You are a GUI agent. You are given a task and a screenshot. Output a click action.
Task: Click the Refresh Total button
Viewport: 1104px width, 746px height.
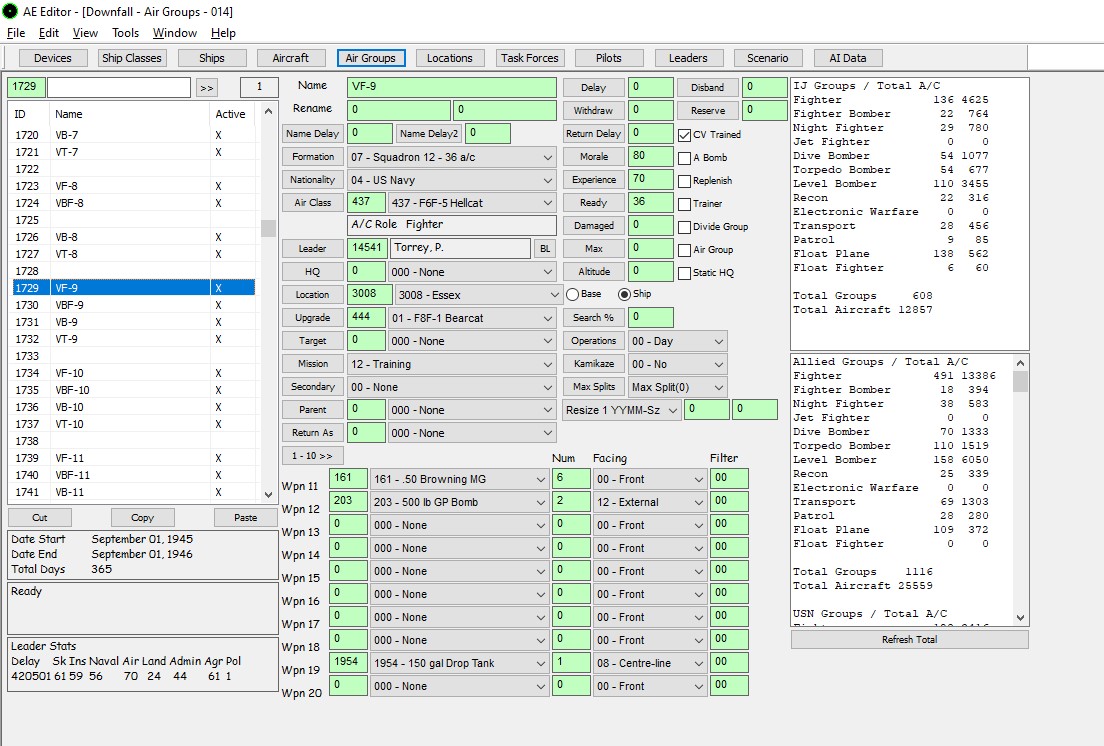[909, 640]
